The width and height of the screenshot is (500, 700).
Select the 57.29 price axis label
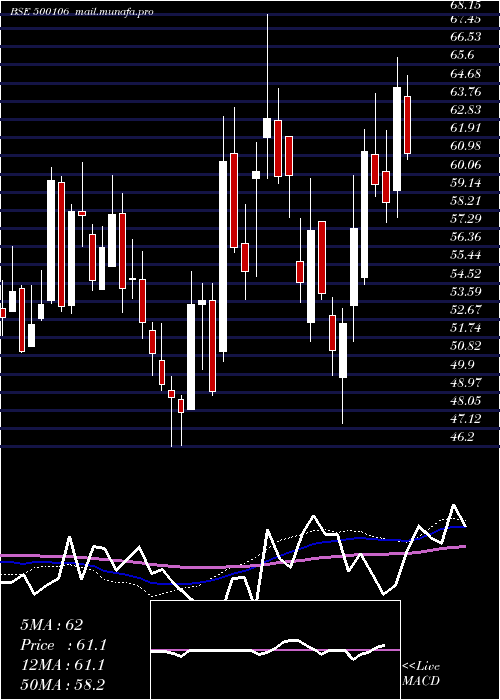466,218
